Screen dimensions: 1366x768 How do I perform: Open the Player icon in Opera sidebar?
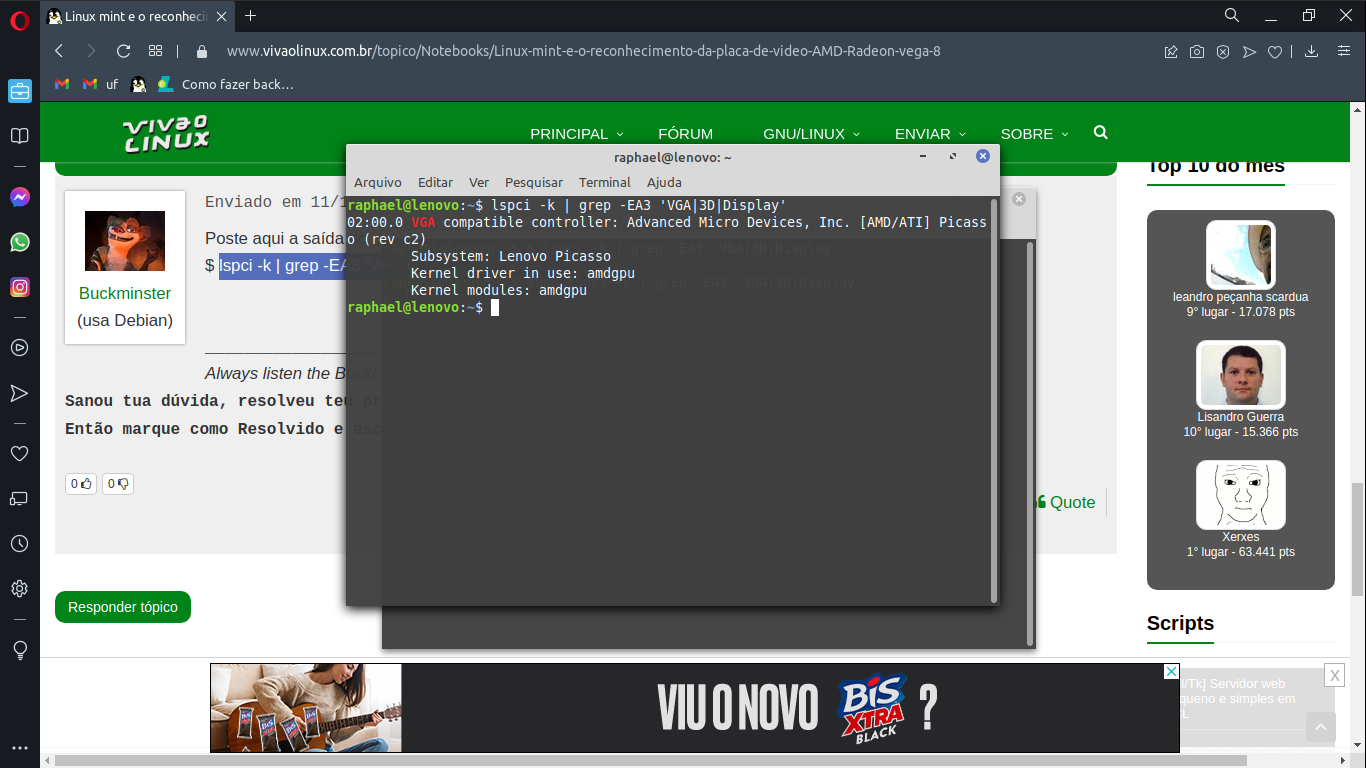19,348
